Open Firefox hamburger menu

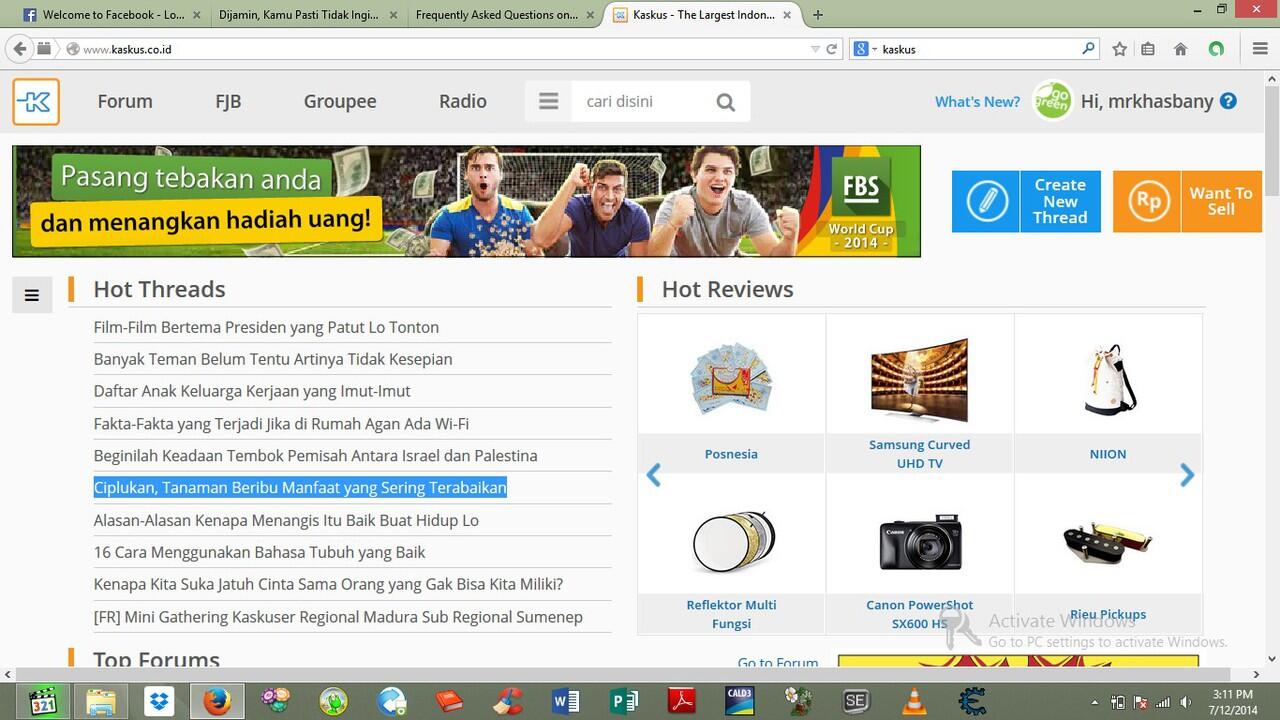click(x=1260, y=48)
